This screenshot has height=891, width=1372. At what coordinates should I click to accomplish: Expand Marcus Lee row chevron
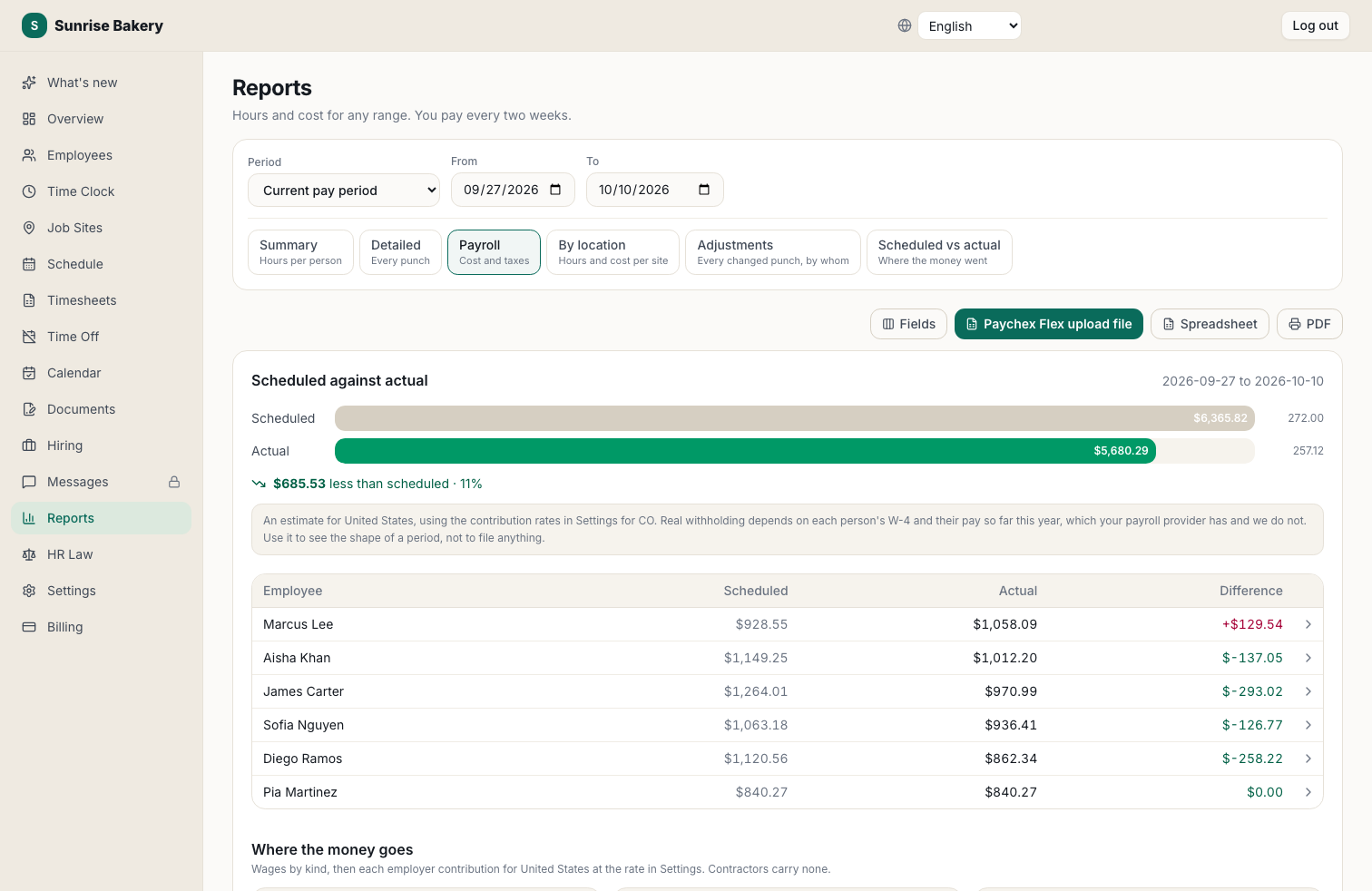tap(1308, 624)
